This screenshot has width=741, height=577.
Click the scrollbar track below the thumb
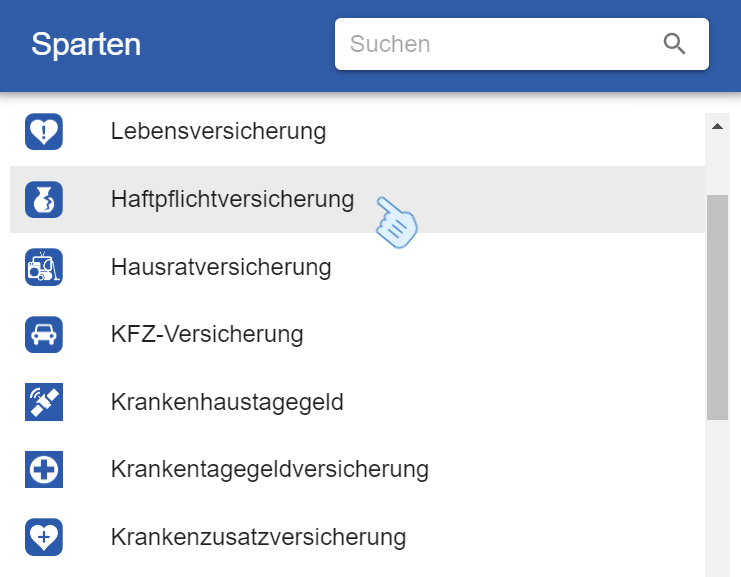[x=717, y=500]
